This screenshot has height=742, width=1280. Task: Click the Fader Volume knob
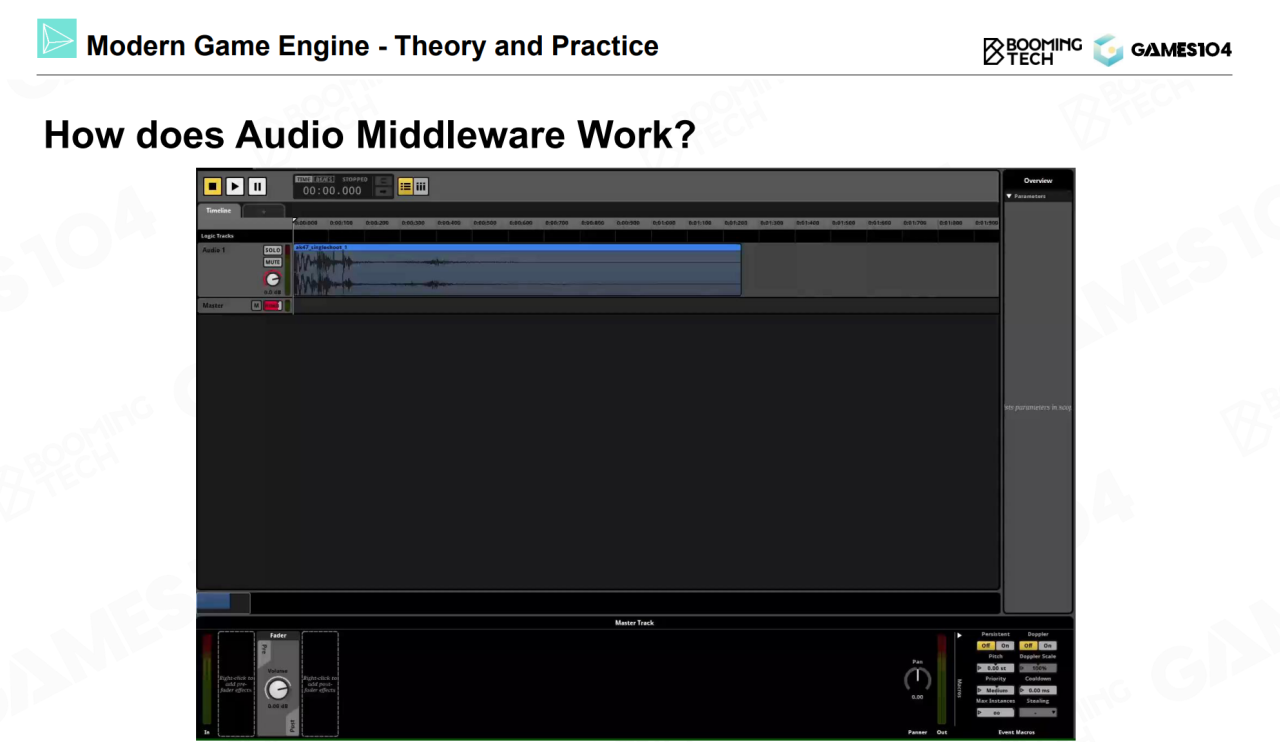(x=277, y=689)
